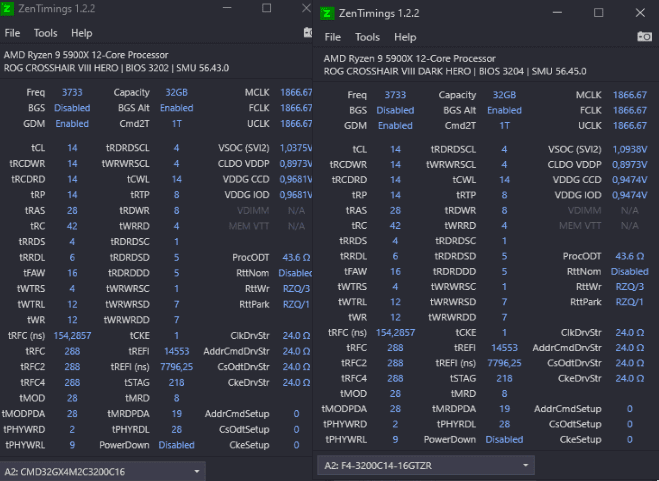This screenshot has height=481, width=659.
Task: Click RttWr value RZQ/3 in left window
Action: 296,289
